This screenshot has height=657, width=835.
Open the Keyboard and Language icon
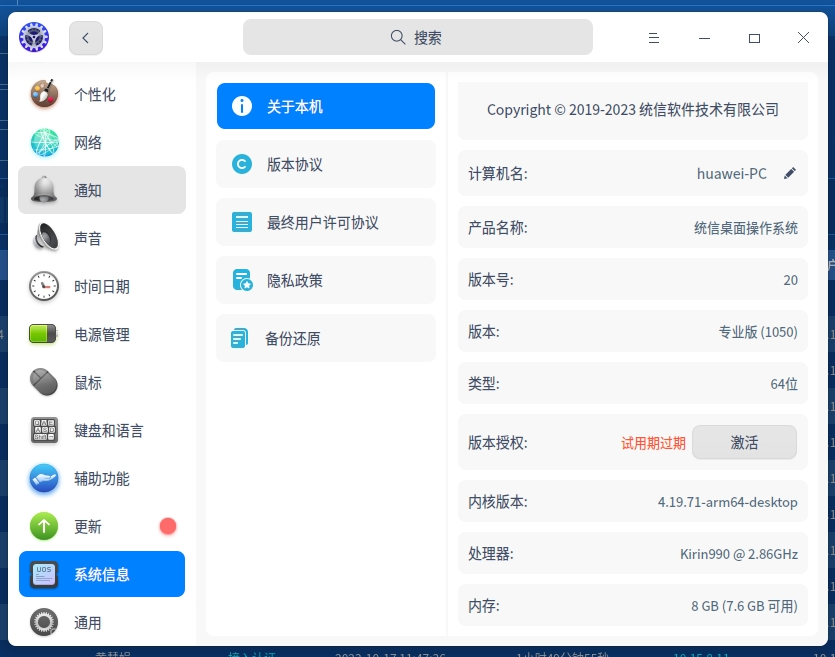click(44, 430)
